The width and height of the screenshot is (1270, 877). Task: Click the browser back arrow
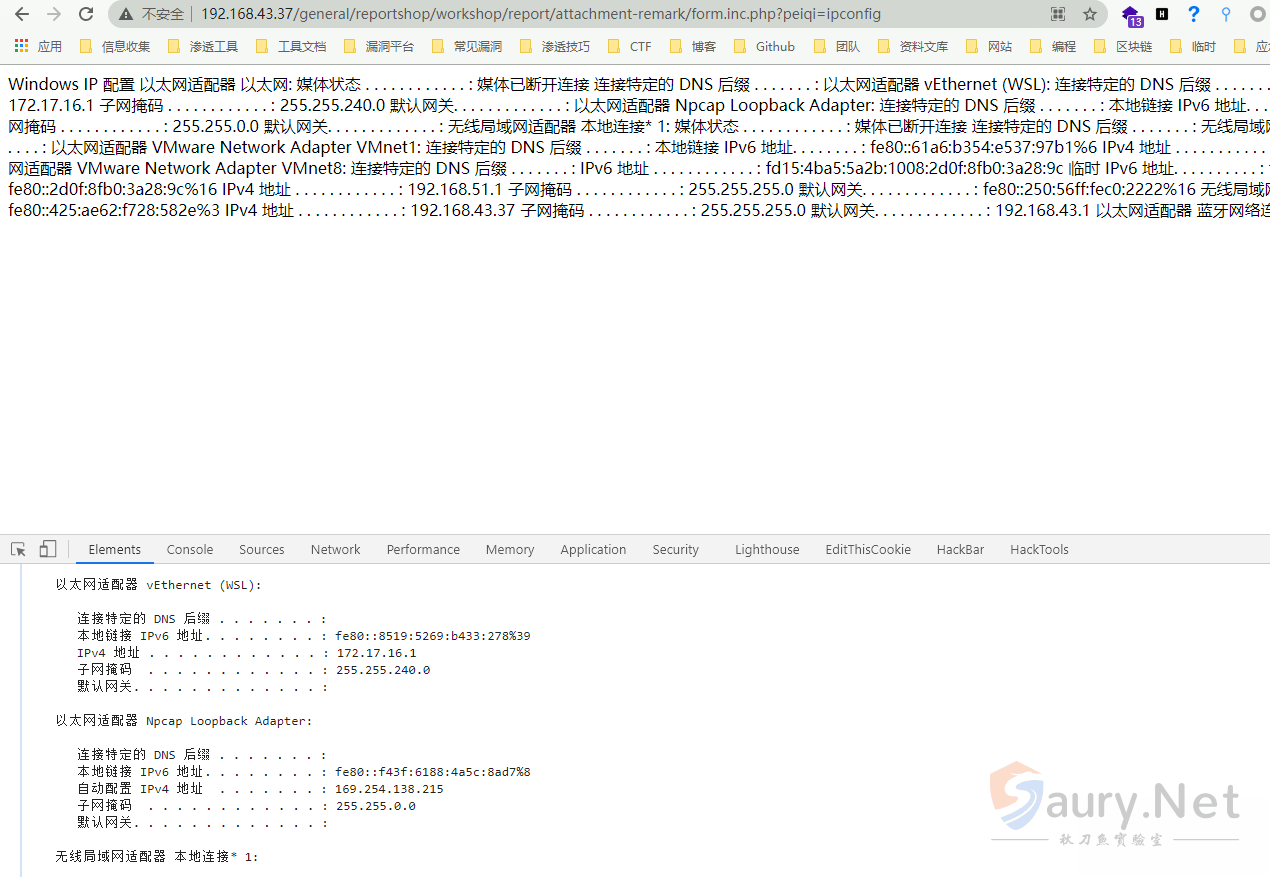[22, 14]
